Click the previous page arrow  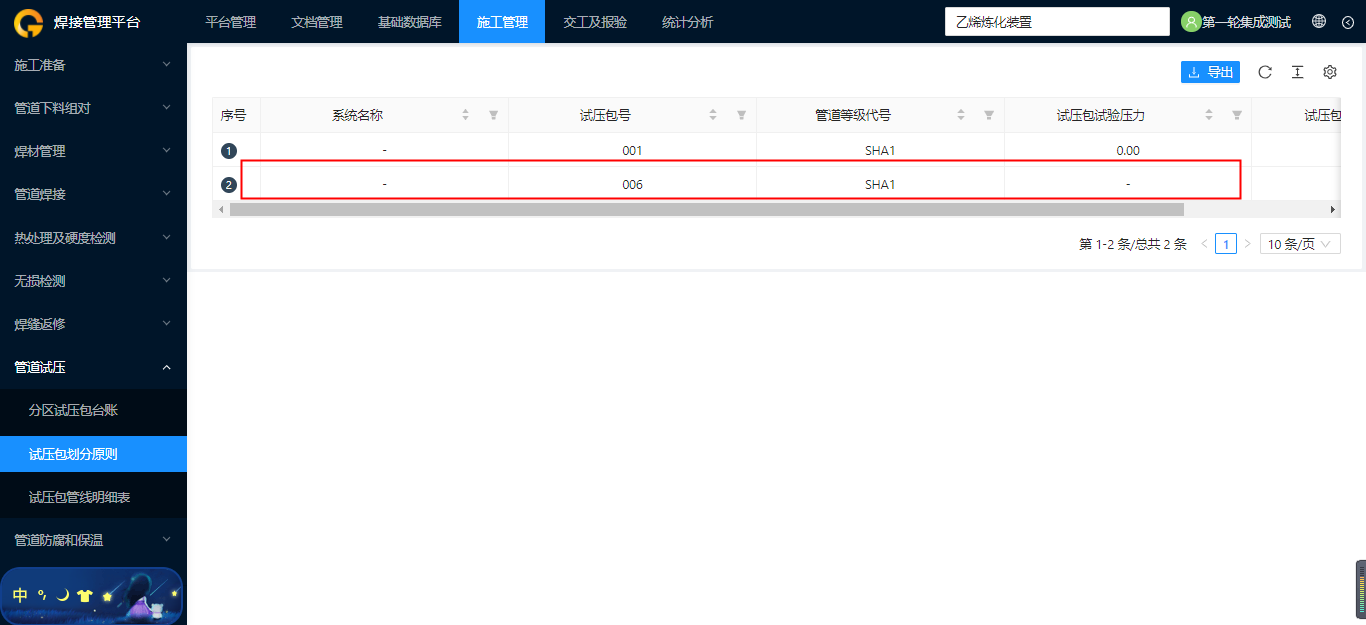coord(1204,244)
